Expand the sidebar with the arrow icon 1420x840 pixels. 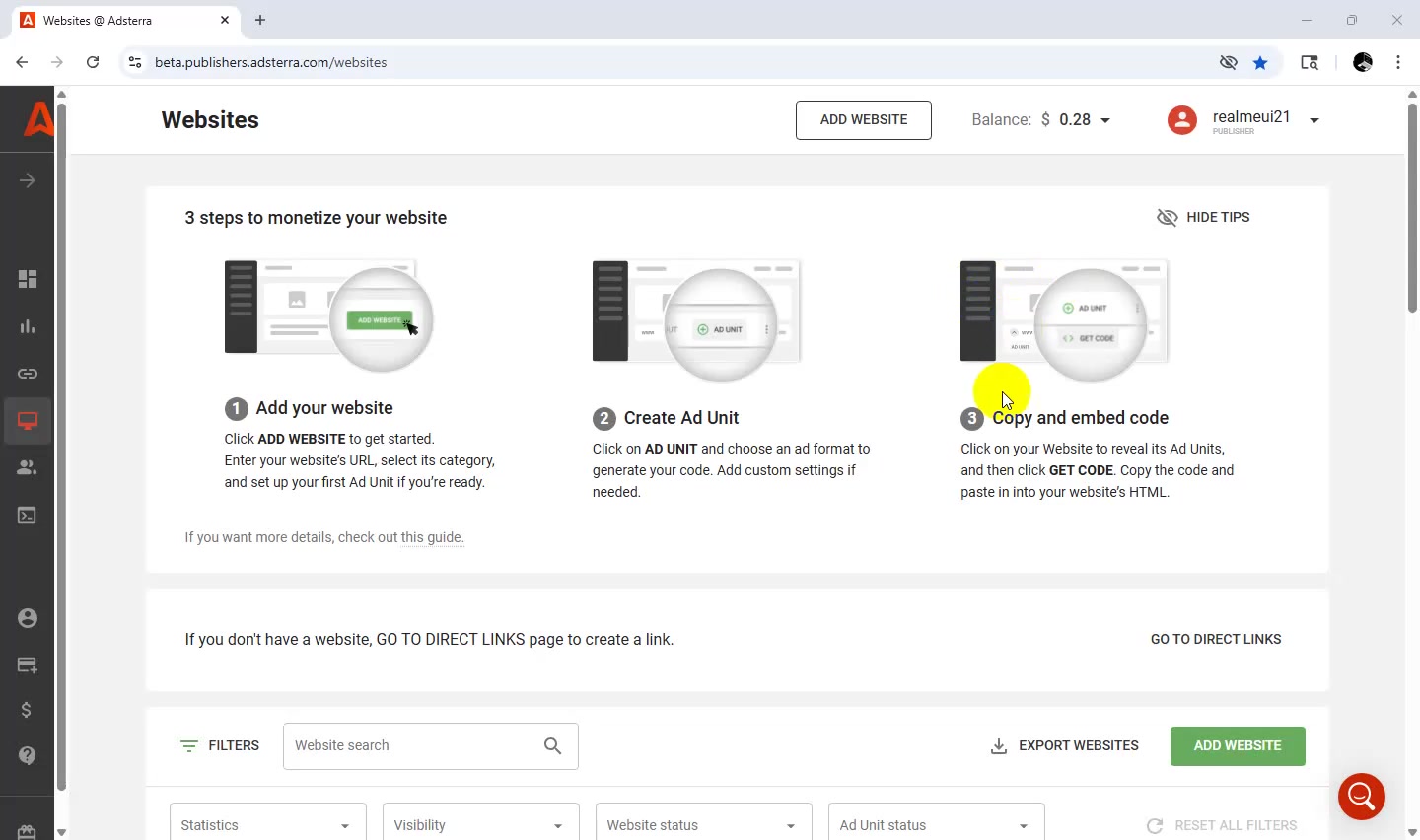[x=28, y=180]
